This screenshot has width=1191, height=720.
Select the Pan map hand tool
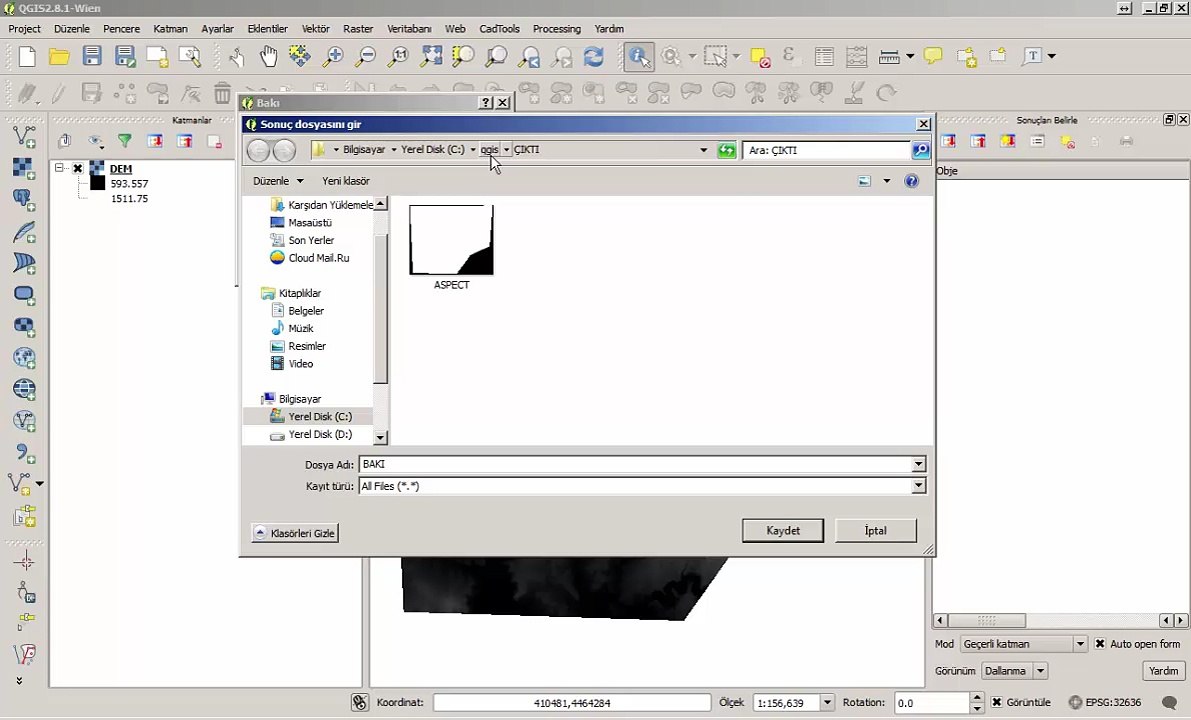tap(268, 56)
